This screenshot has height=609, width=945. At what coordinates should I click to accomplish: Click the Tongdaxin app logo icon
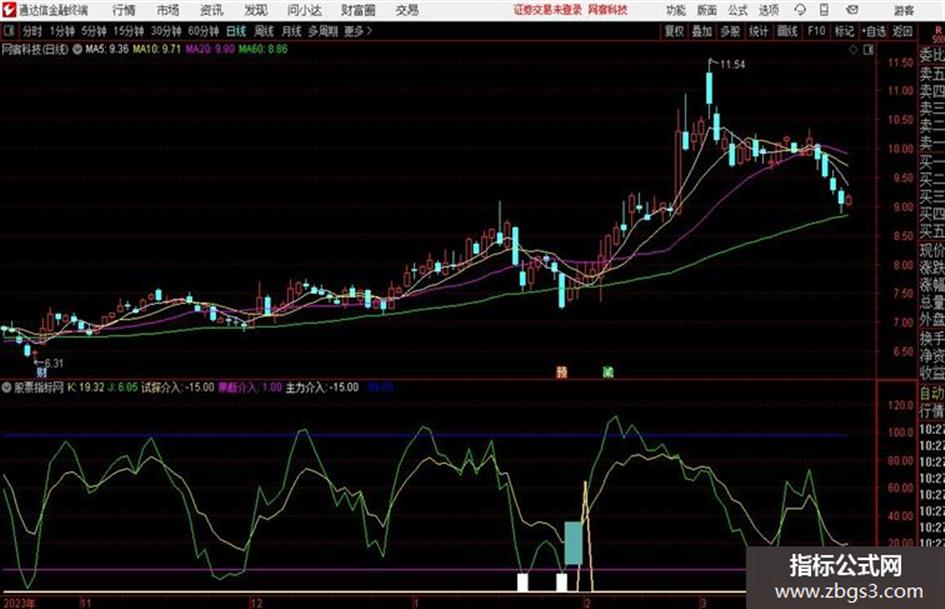9,10
